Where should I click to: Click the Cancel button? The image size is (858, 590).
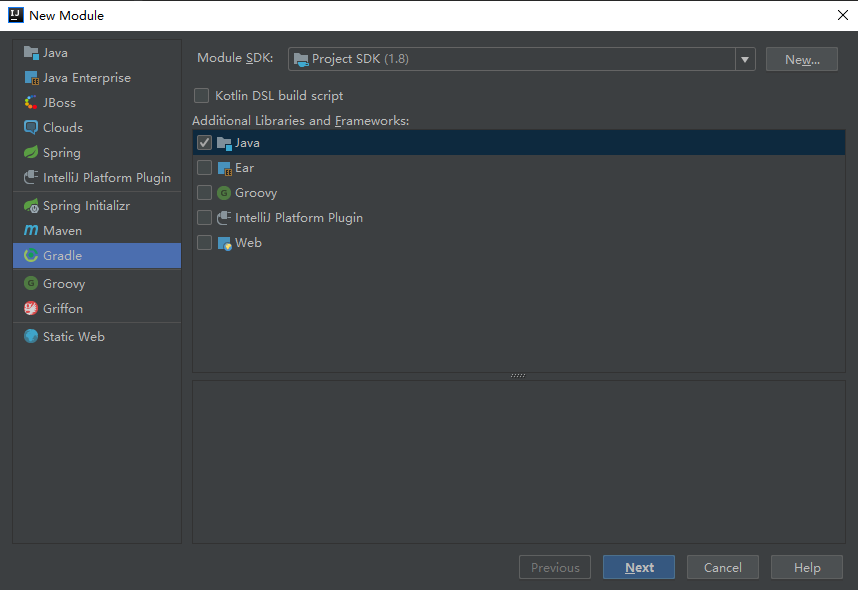[x=722, y=567]
